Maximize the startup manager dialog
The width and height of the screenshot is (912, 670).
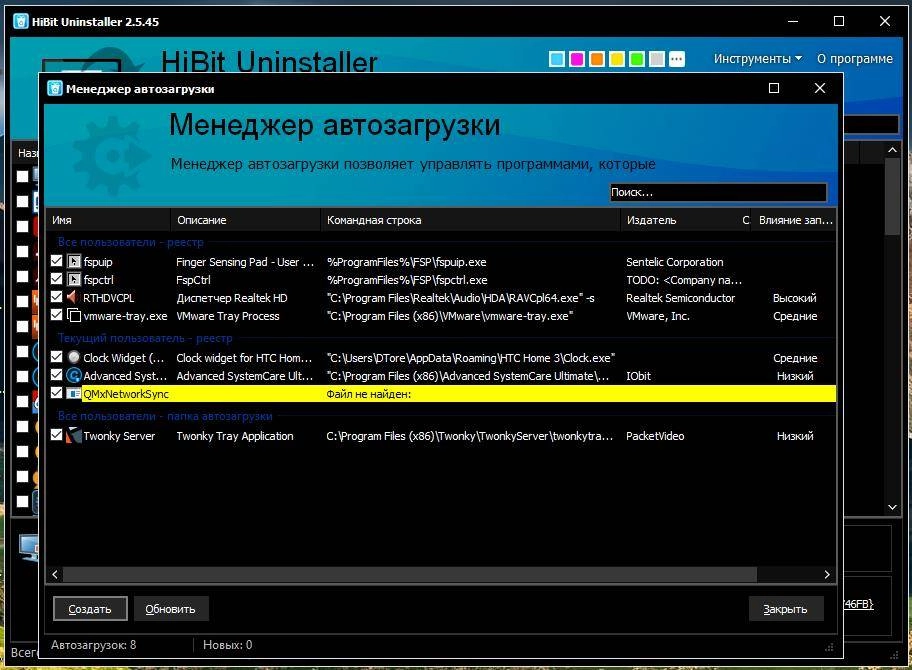tap(774, 88)
